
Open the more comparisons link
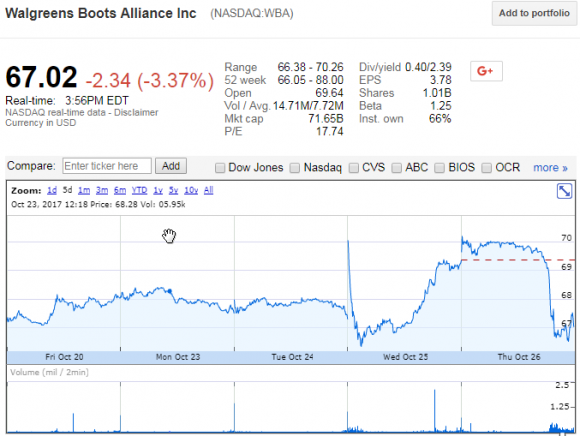coord(550,168)
